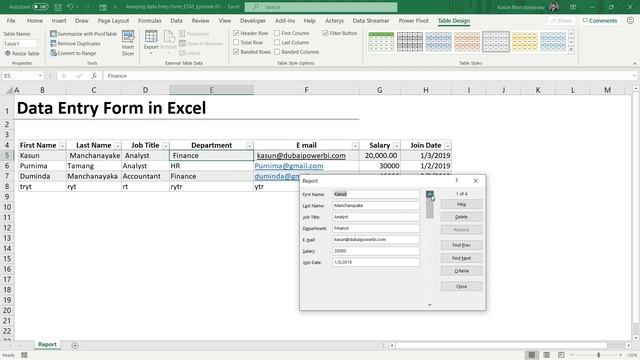Click the Report dialog help question mark
Viewport: 640px width, 360px height.
pos(457,180)
